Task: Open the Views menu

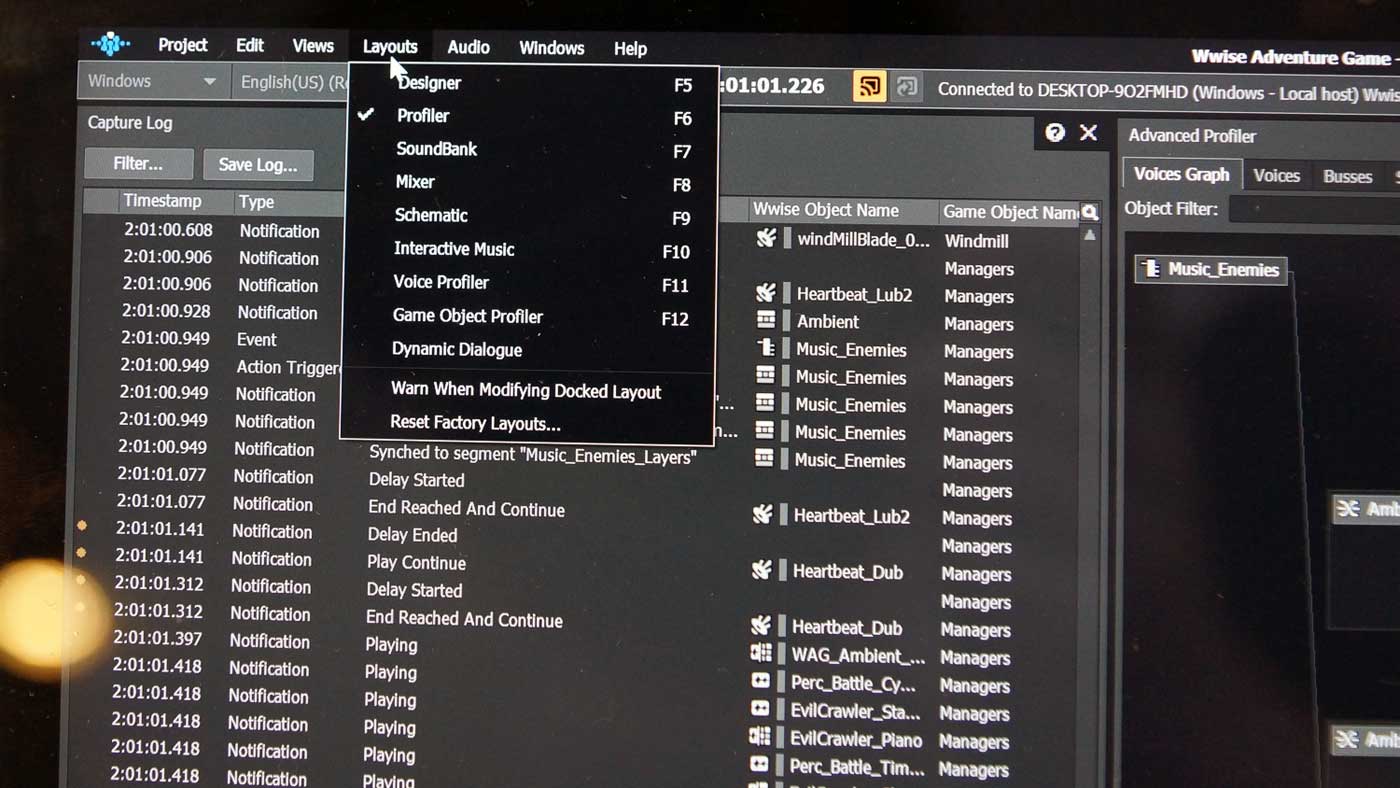Action: point(313,46)
